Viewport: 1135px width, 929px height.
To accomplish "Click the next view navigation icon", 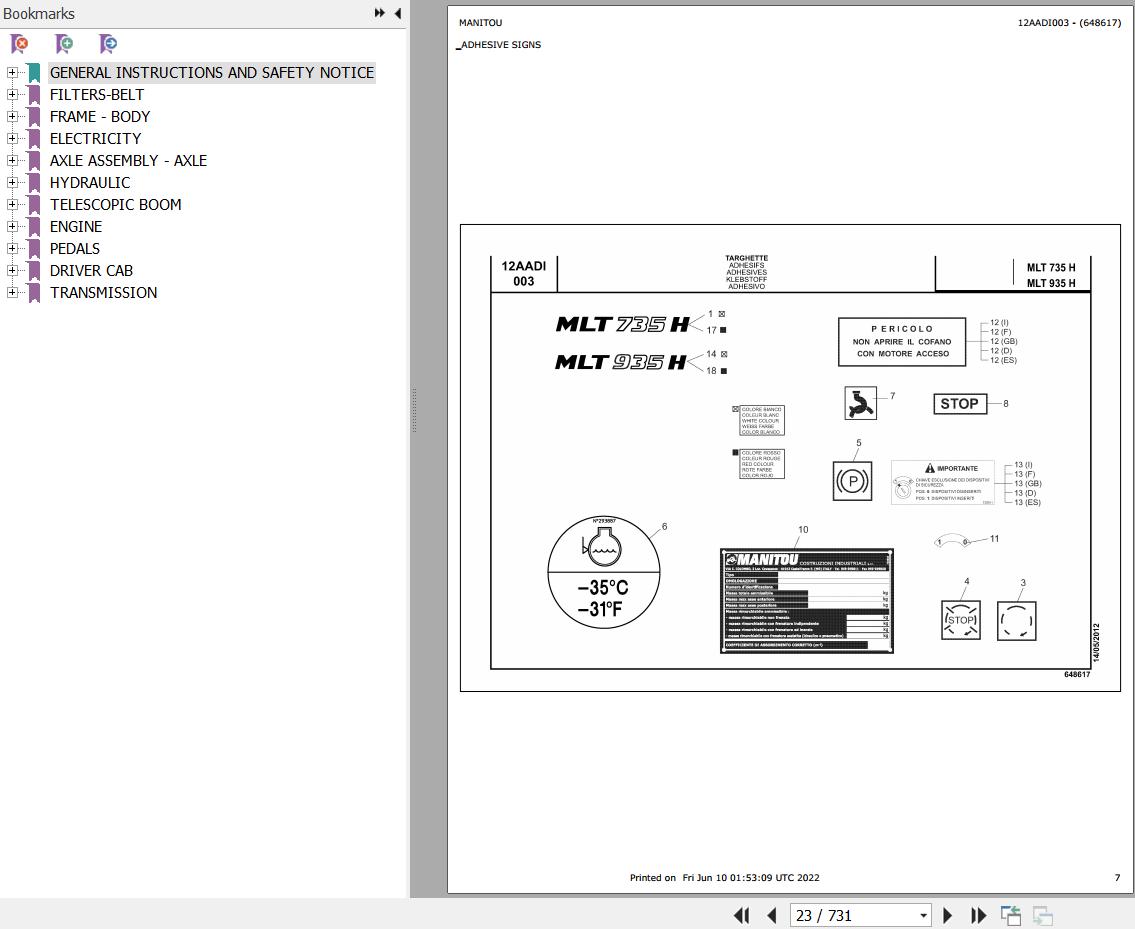I will (1042, 915).
